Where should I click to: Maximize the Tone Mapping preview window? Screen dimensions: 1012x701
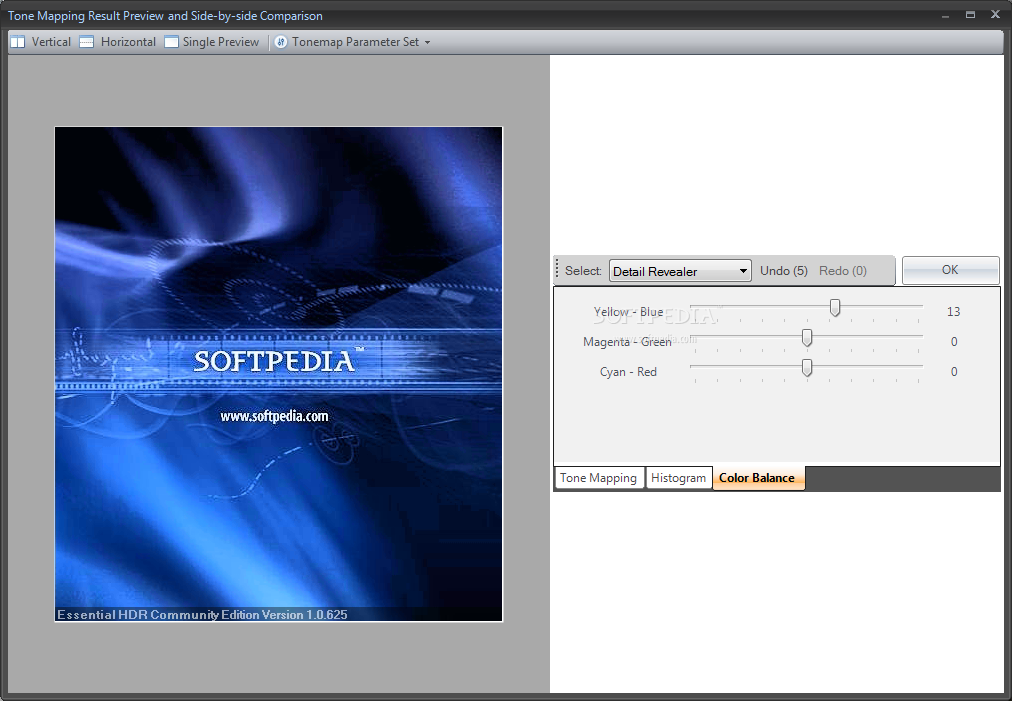pyautogui.click(x=970, y=16)
